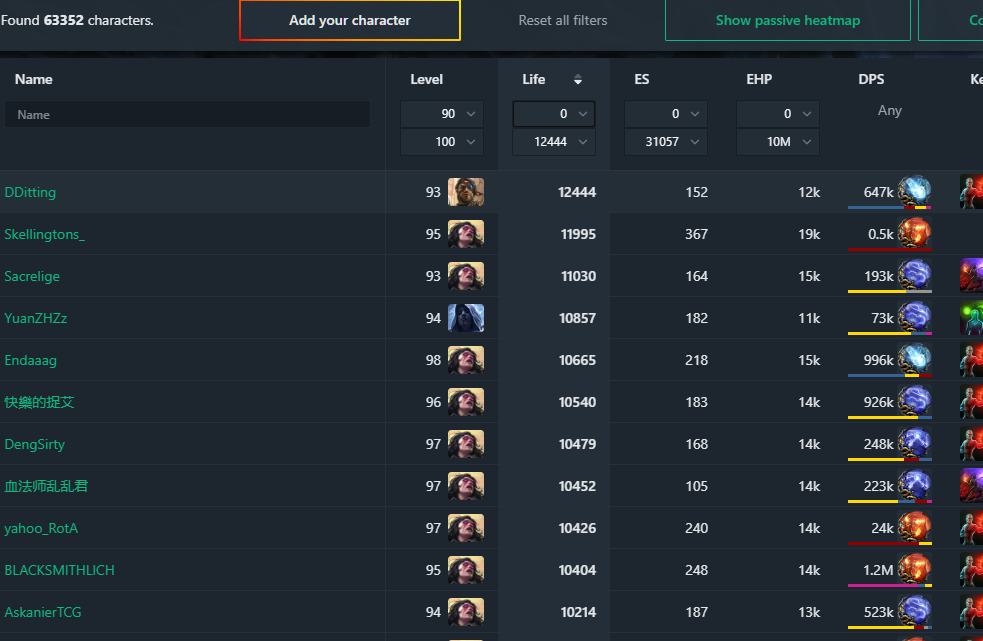Screen dimensions: 983x641
Task: Click Show passive heatmap button
Action: [787, 20]
